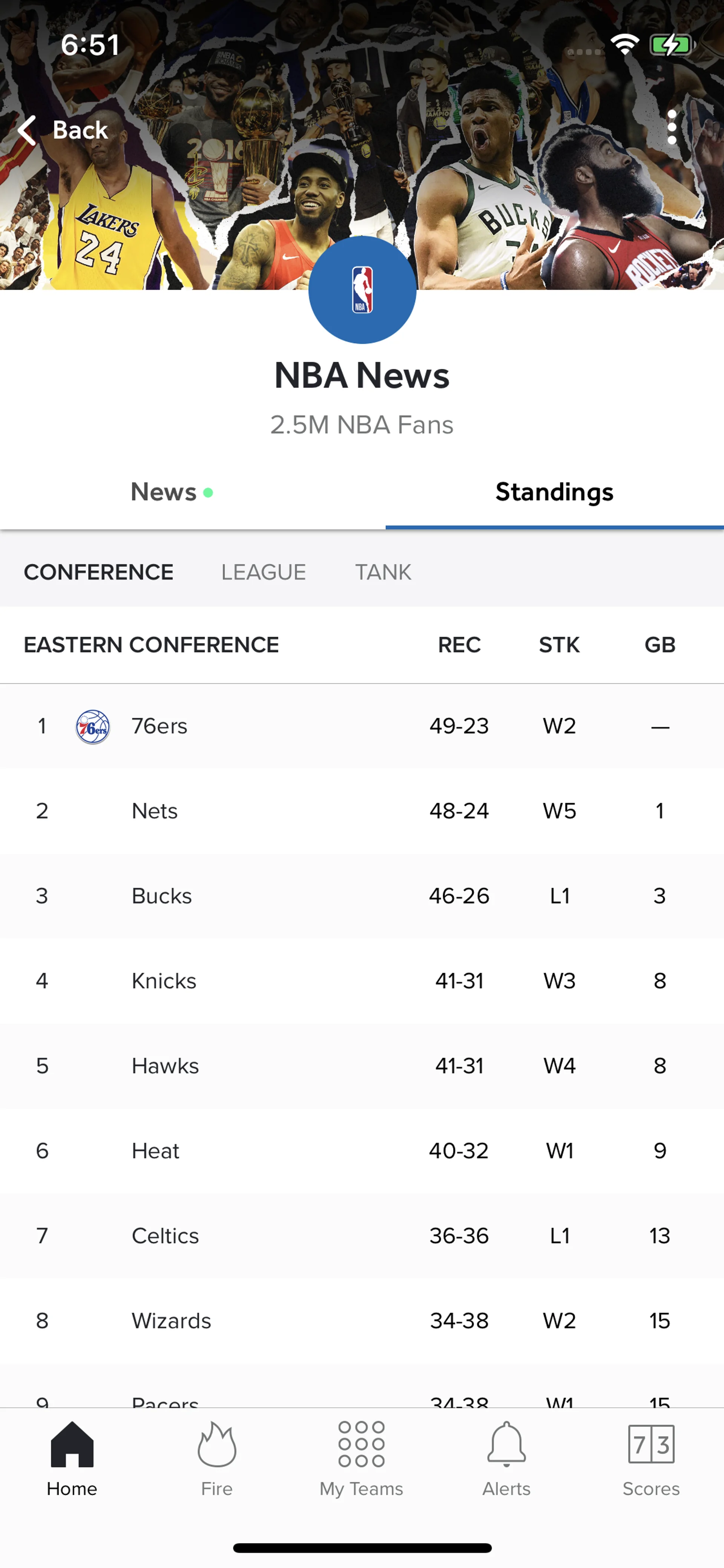The image size is (724, 1568).
Task: Select the Standings tab
Action: [x=554, y=493]
